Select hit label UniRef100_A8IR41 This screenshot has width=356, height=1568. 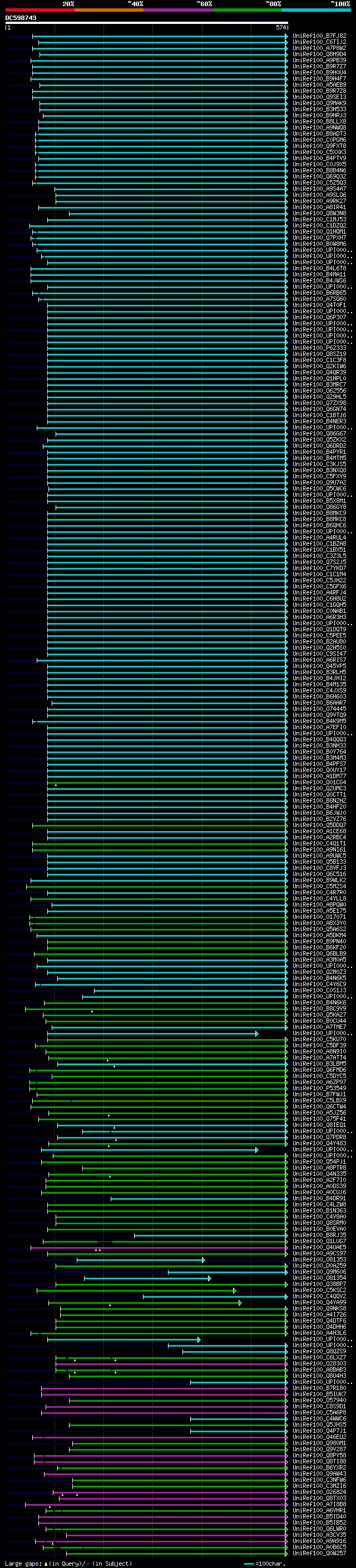pos(319,207)
